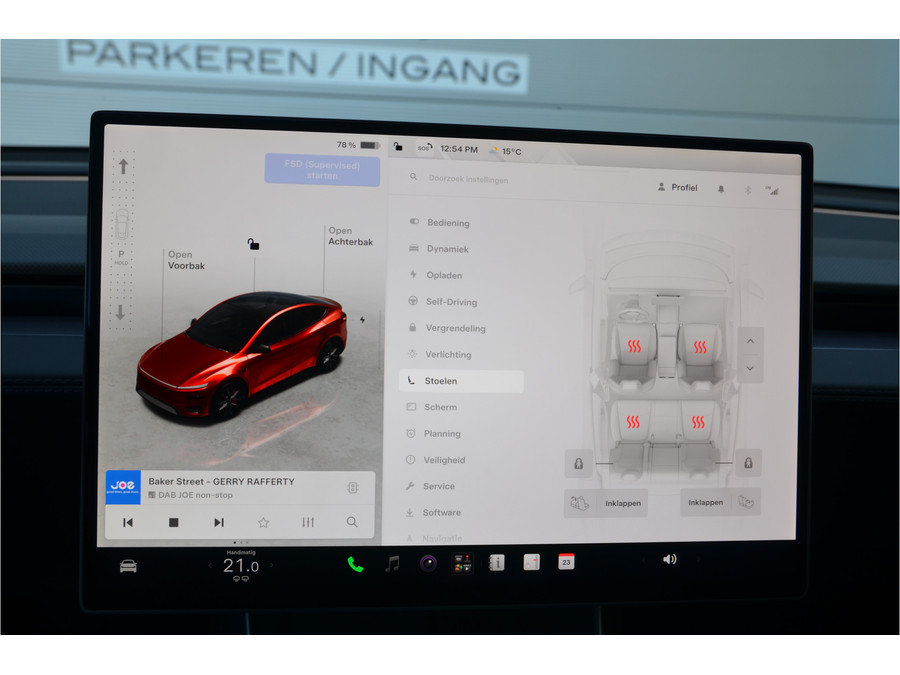Screen dimensions: 900x675
Task: Click the Doorzoek instellingen search field
Action: point(468,179)
